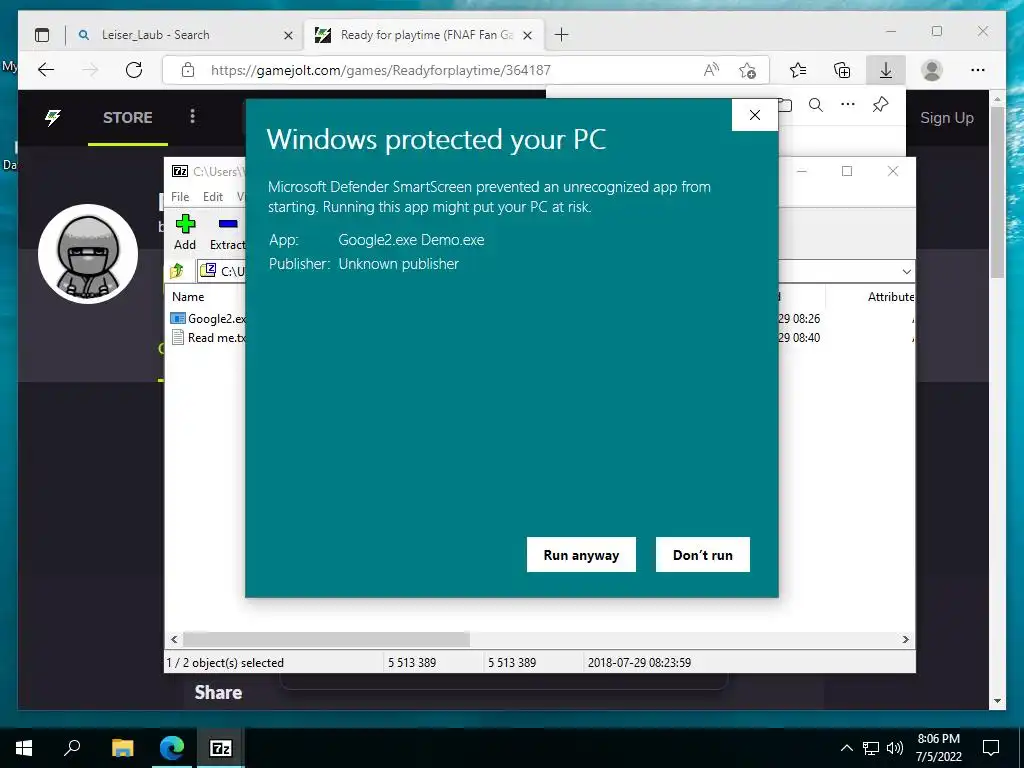The width and height of the screenshot is (1024, 768).
Task: Open Edge tab actions menu icon
Action: pos(42,35)
